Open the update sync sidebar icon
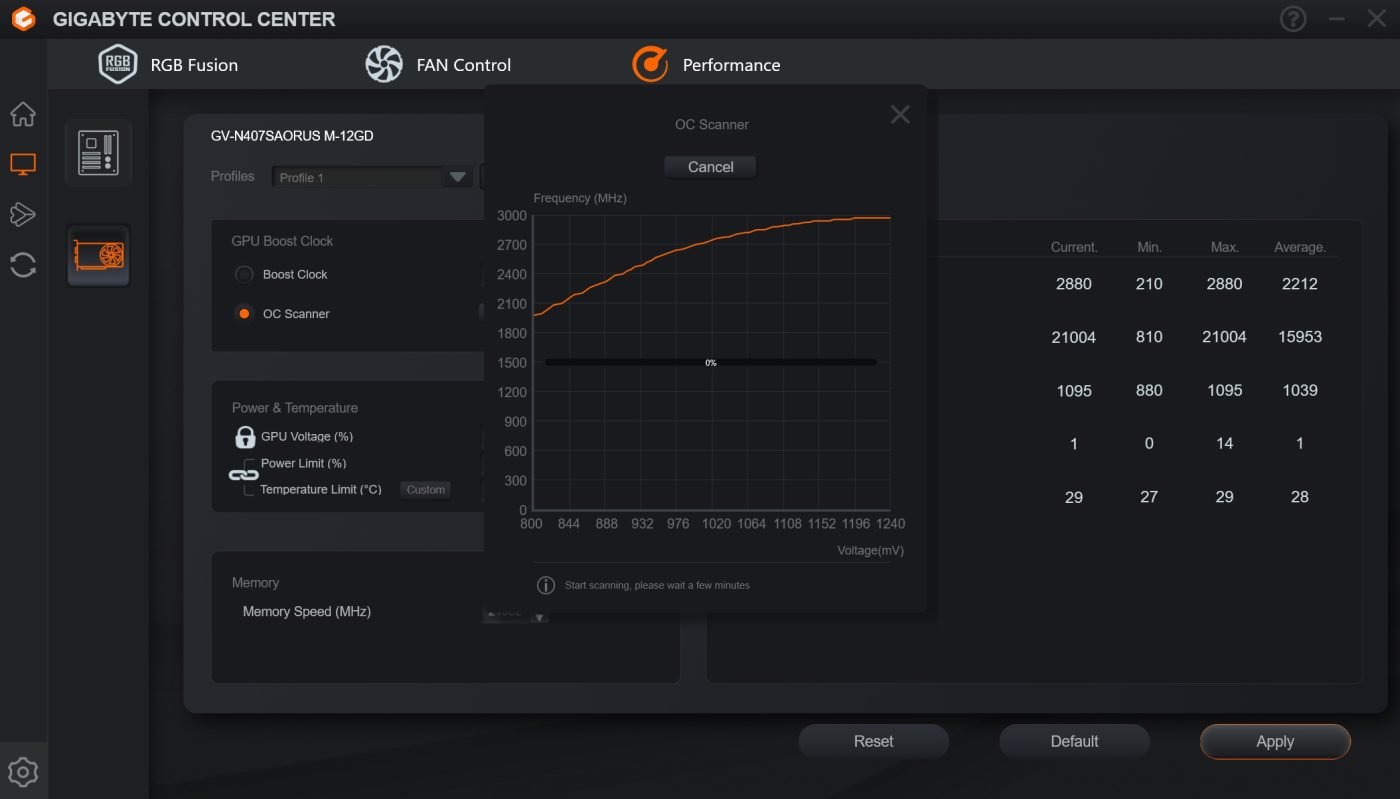Image resolution: width=1400 pixels, height=799 pixels. pos(23,265)
